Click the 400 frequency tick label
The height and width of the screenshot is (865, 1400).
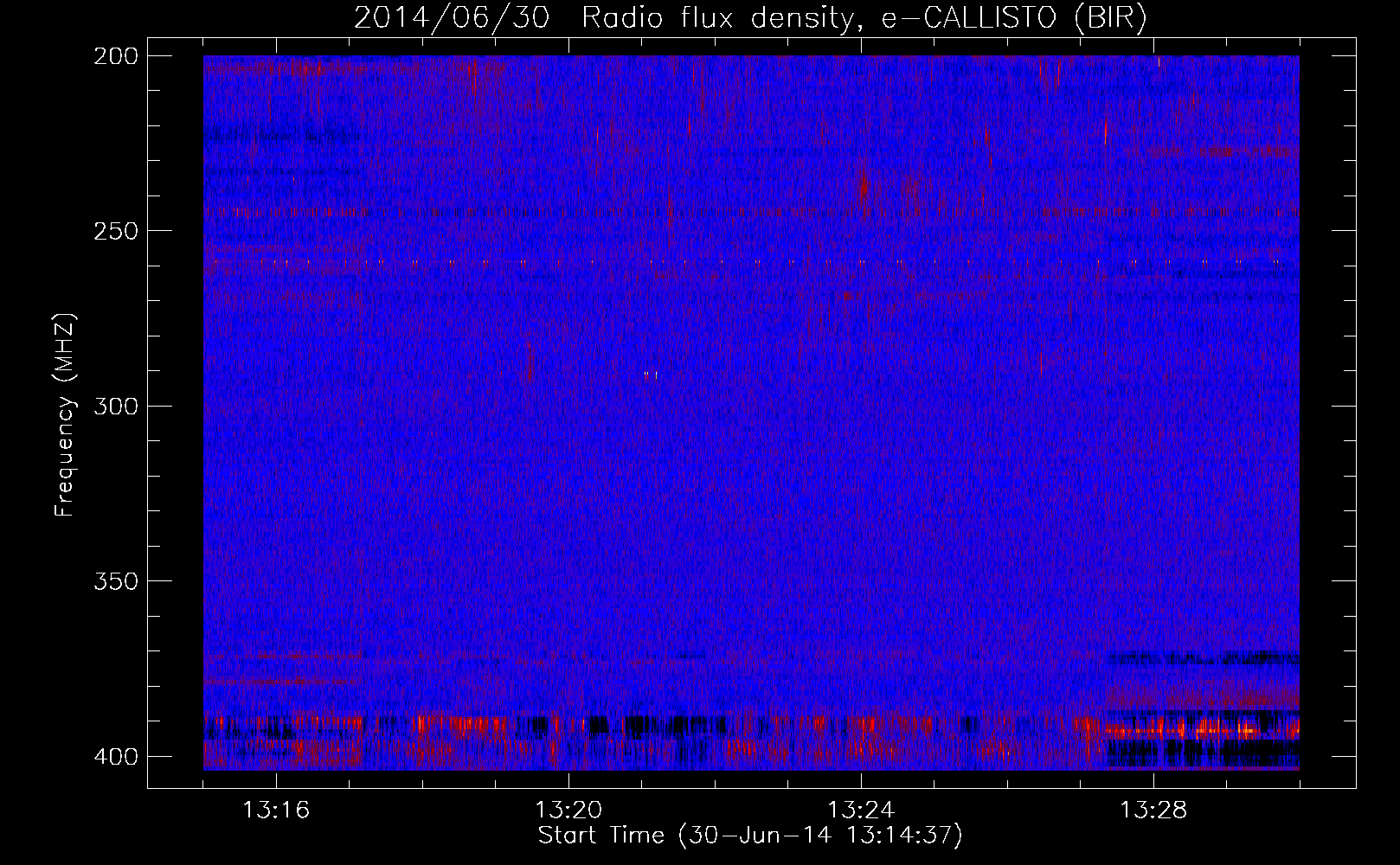pyautogui.click(x=116, y=757)
